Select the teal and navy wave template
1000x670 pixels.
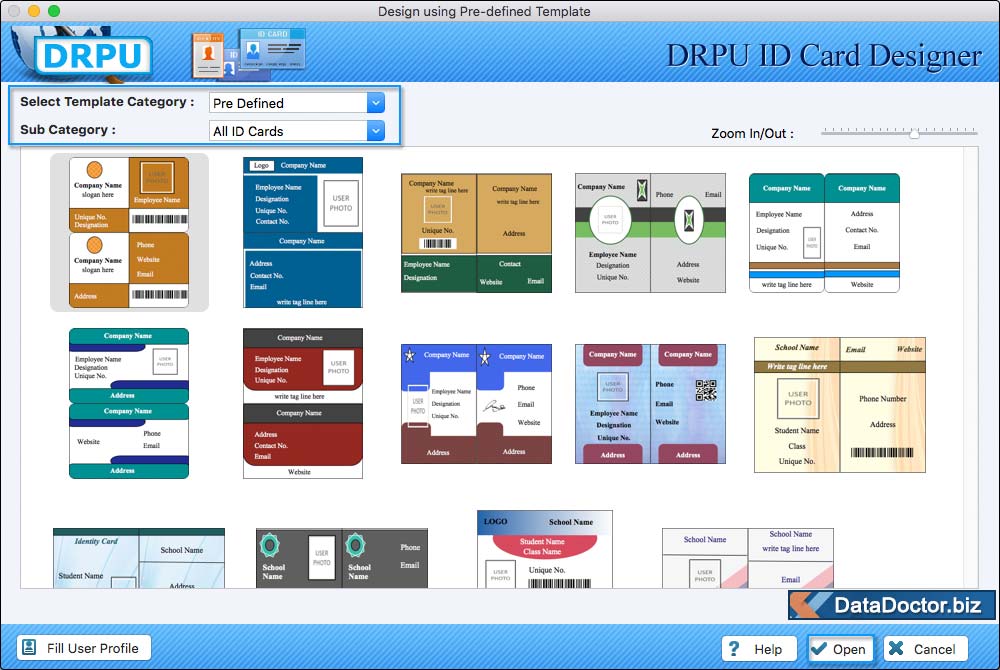[x=129, y=404]
